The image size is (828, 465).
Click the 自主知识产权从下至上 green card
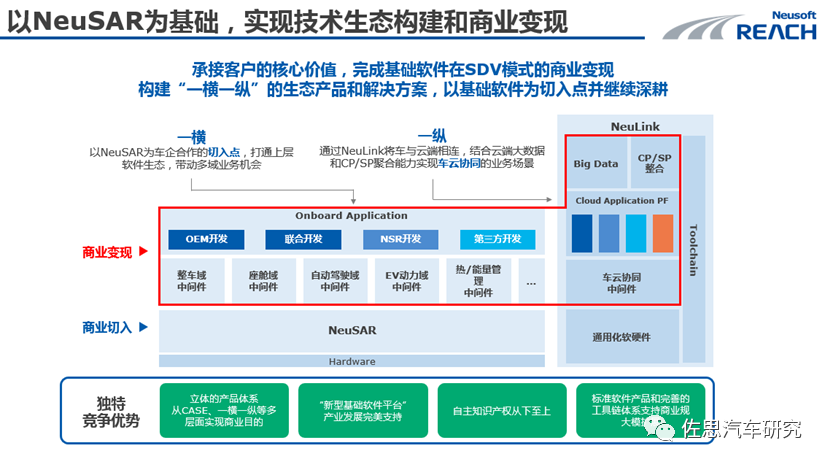(x=502, y=411)
